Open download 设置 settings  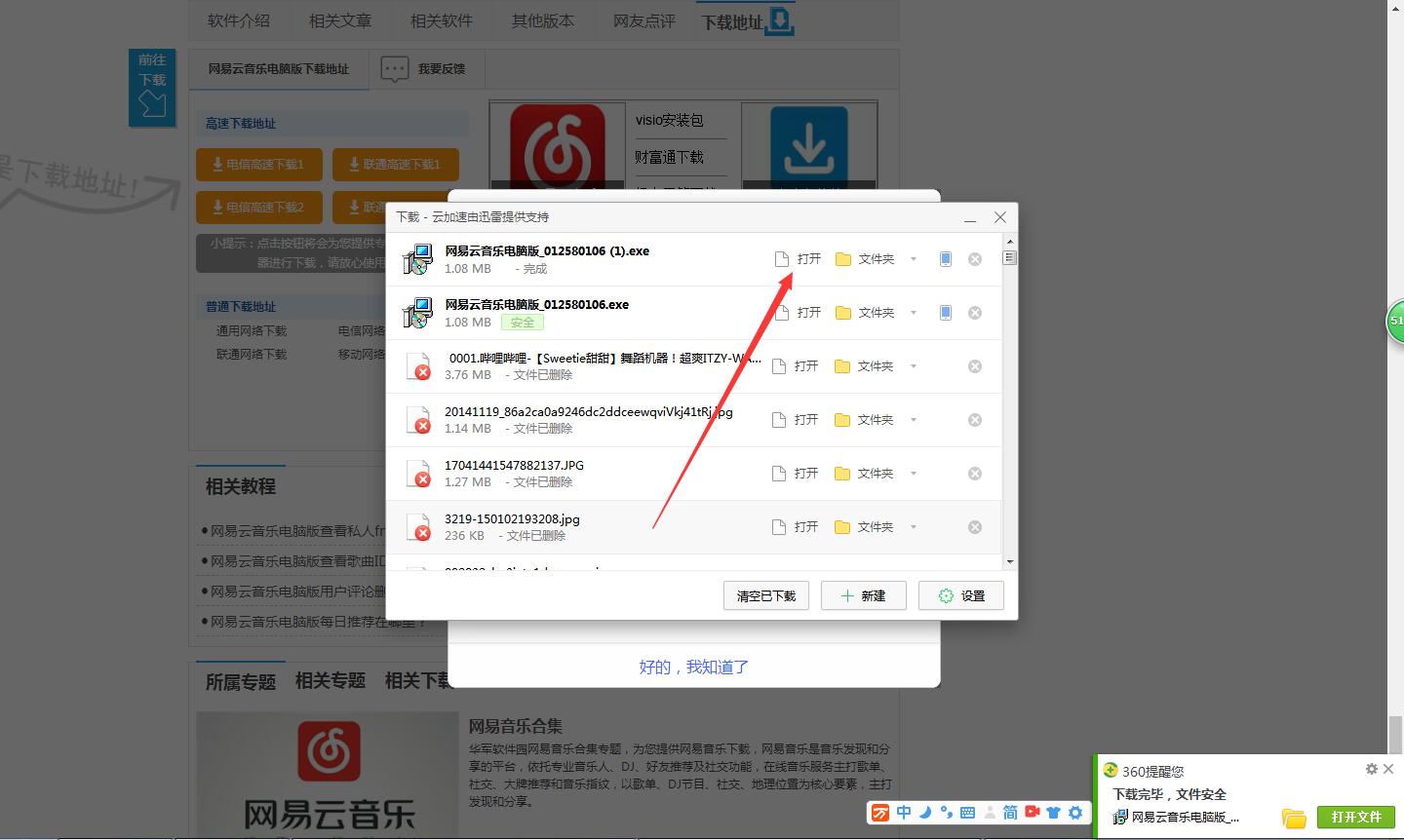tap(961, 595)
